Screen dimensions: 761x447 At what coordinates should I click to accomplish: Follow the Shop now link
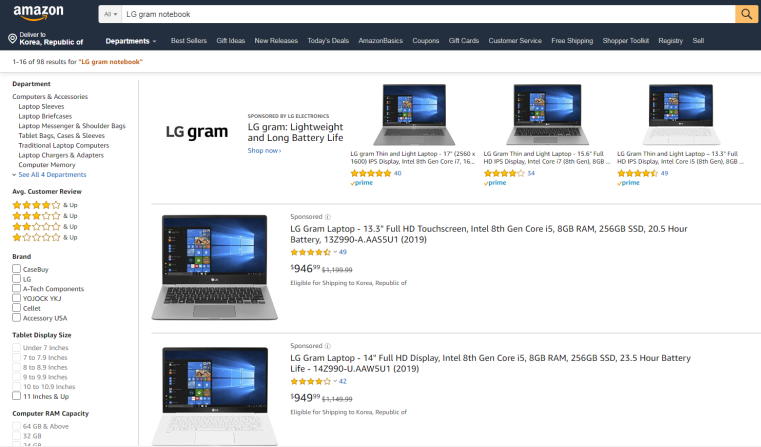pos(265,150)
